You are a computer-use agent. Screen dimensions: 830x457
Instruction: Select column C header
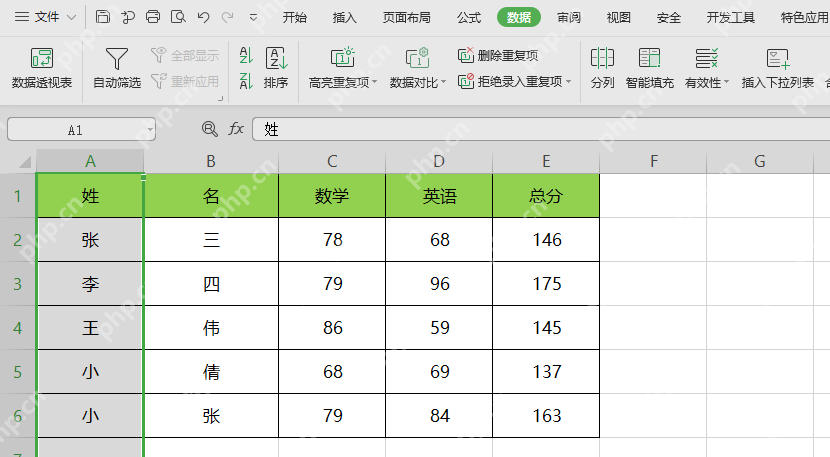point(332,161)
